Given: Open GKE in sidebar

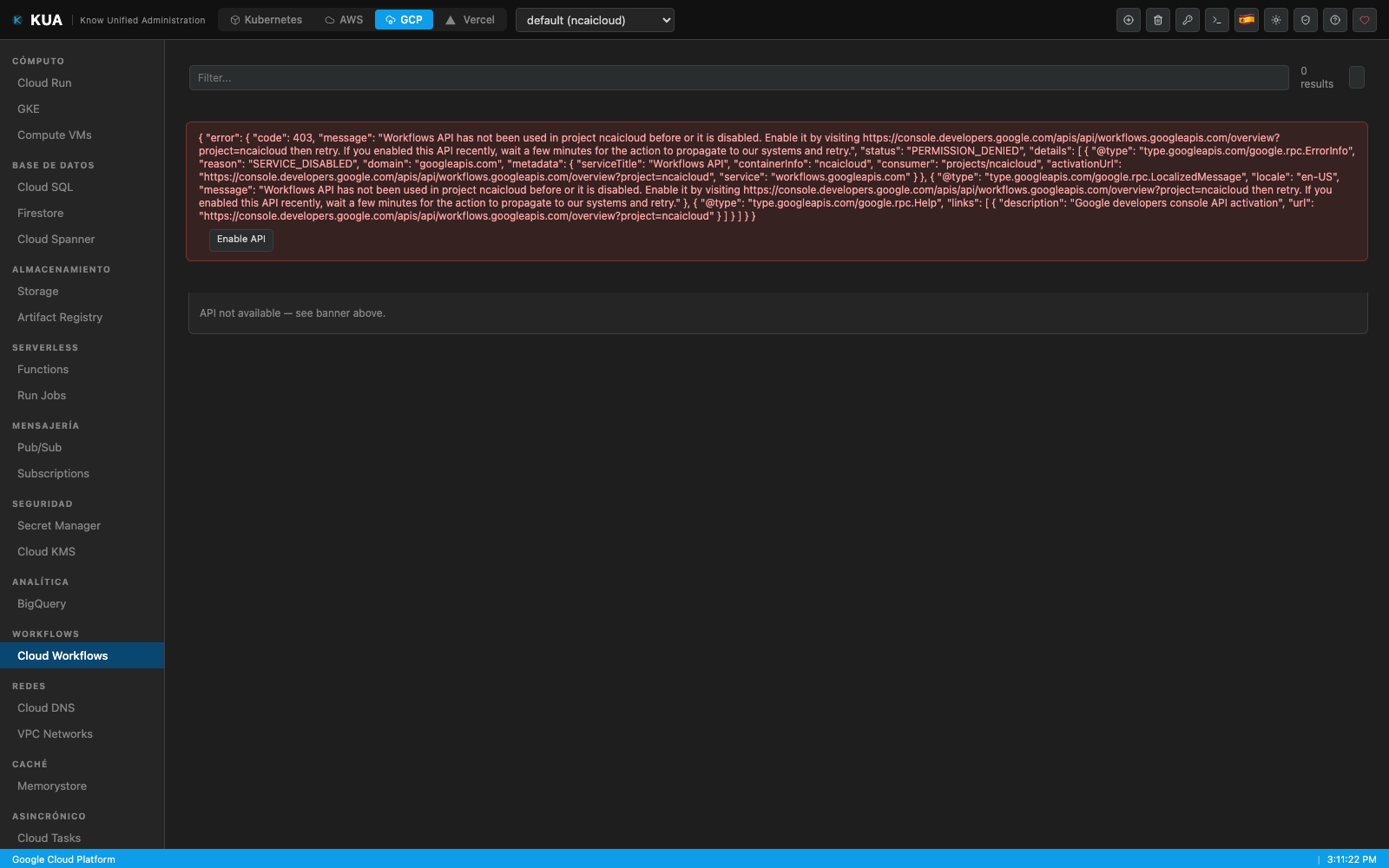Looking at the screenshot, I should coord(82,109).
